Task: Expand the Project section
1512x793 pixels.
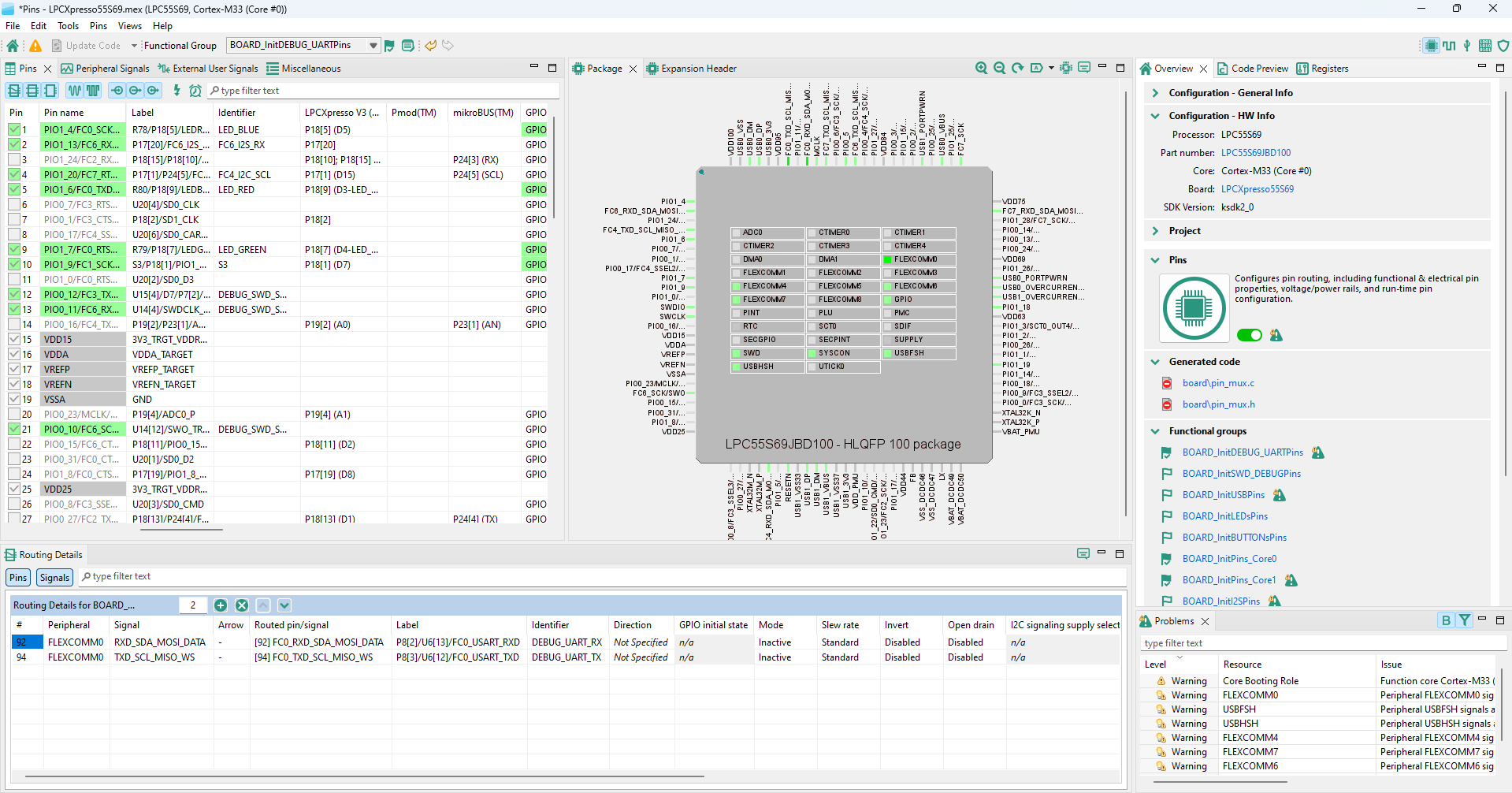Action: [1155, 231]
